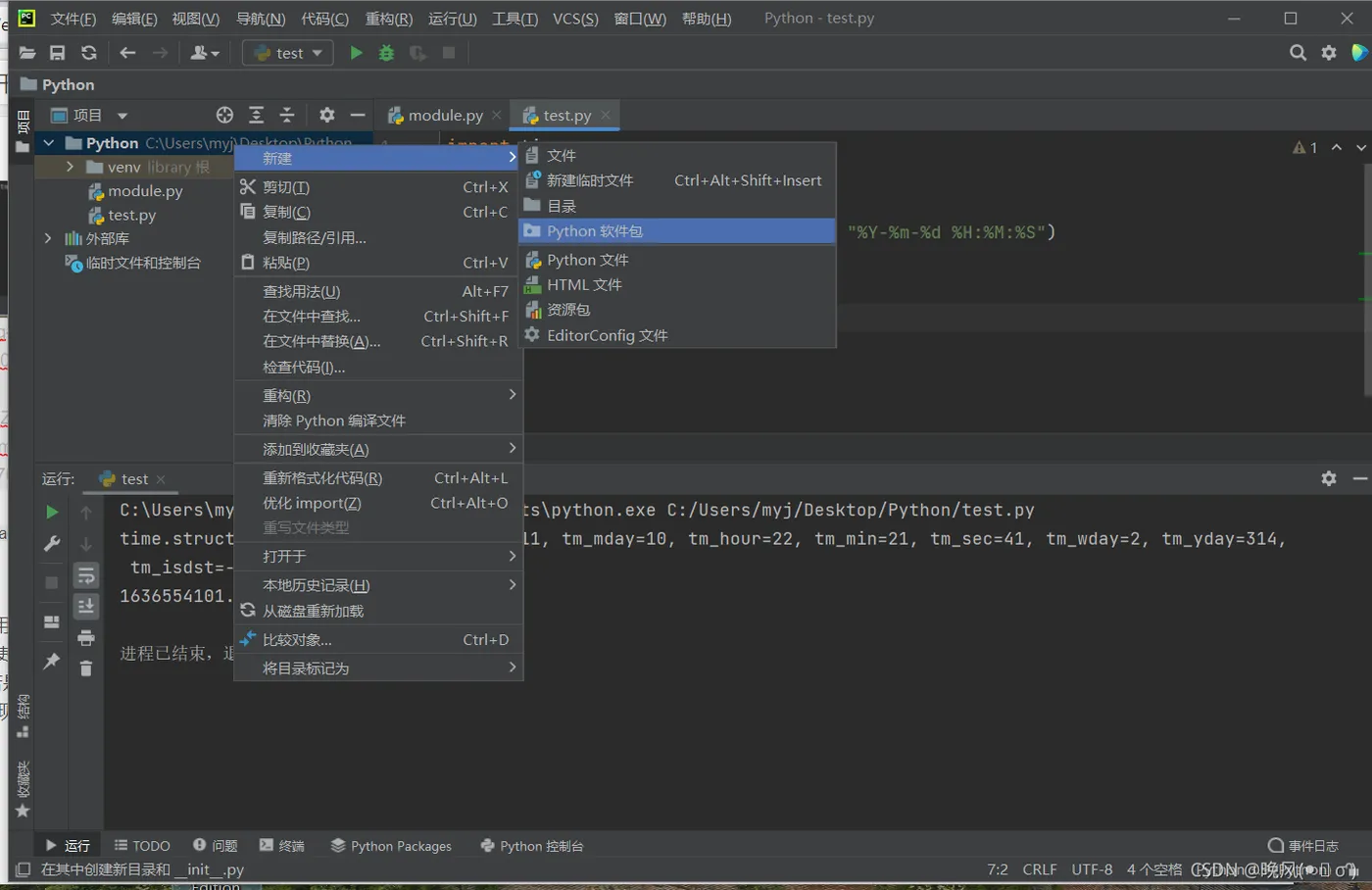Click the UTF-8 encoding status entry
The height and width of the screenshot is (890, 1372).
click(x=1092, y=869)
